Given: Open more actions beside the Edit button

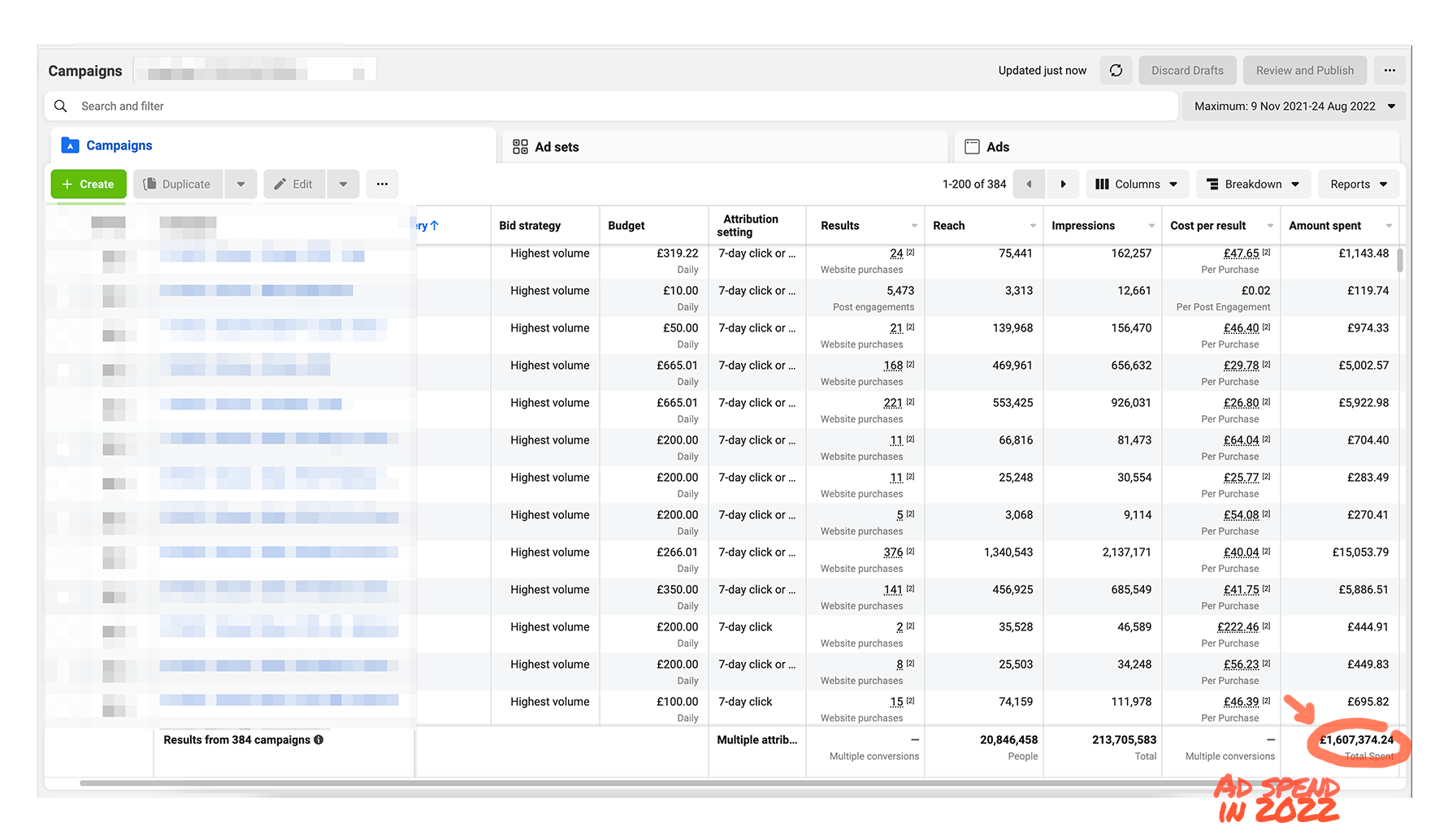Looking at the screenshot, I should tap(382, 184).
